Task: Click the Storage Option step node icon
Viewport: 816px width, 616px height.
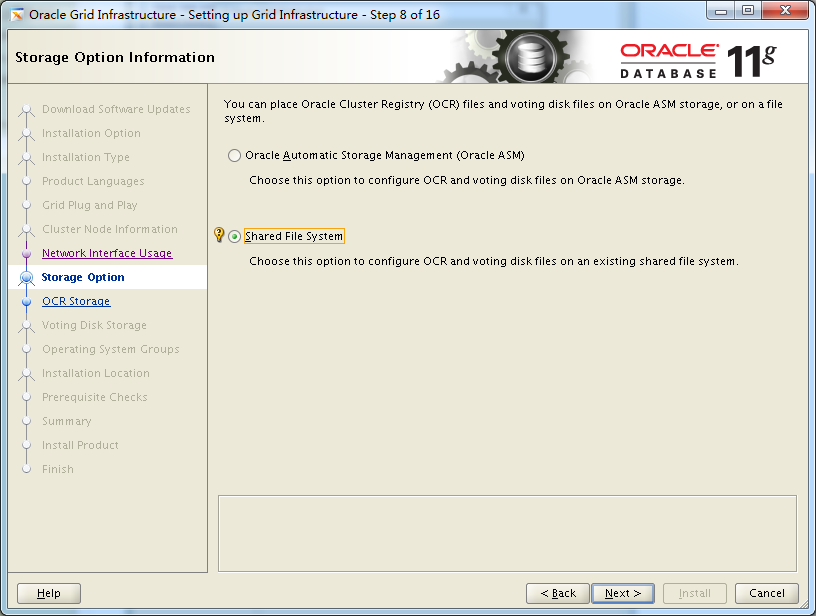Action: pyautogui.click(x=27, y=278)
